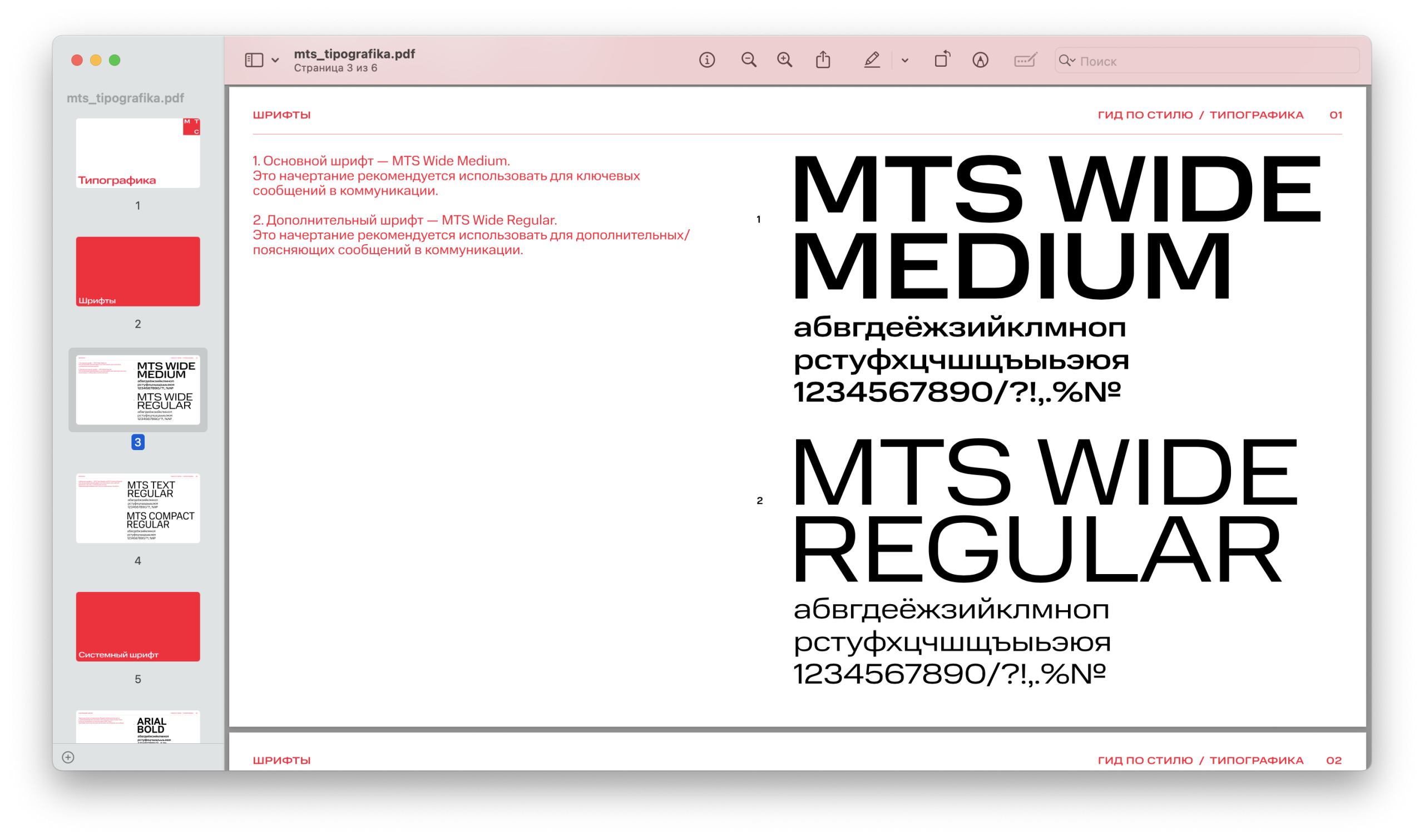Select the page 5 Системный шрифт thumbnail
The width and height of the screenshot is (1424, 840).
click(138, 626)
